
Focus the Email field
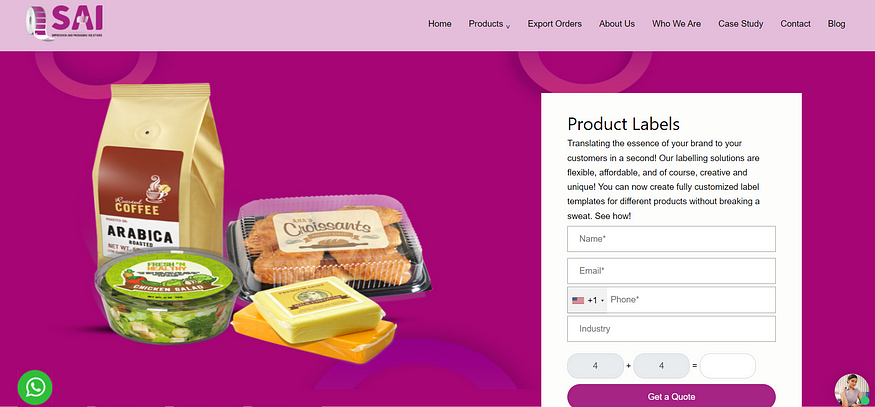(671, 271)
